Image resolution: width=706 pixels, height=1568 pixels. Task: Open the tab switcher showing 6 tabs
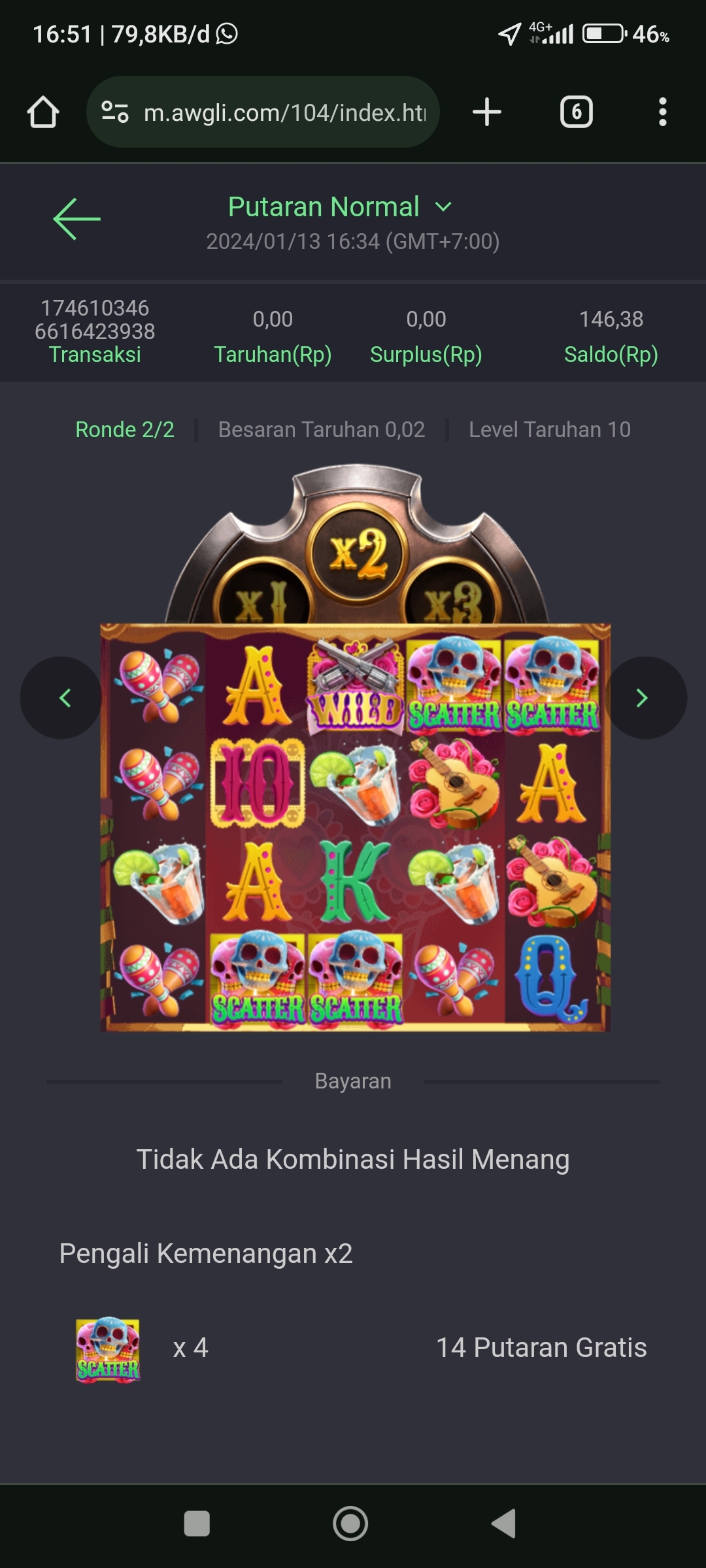point(577,112)
